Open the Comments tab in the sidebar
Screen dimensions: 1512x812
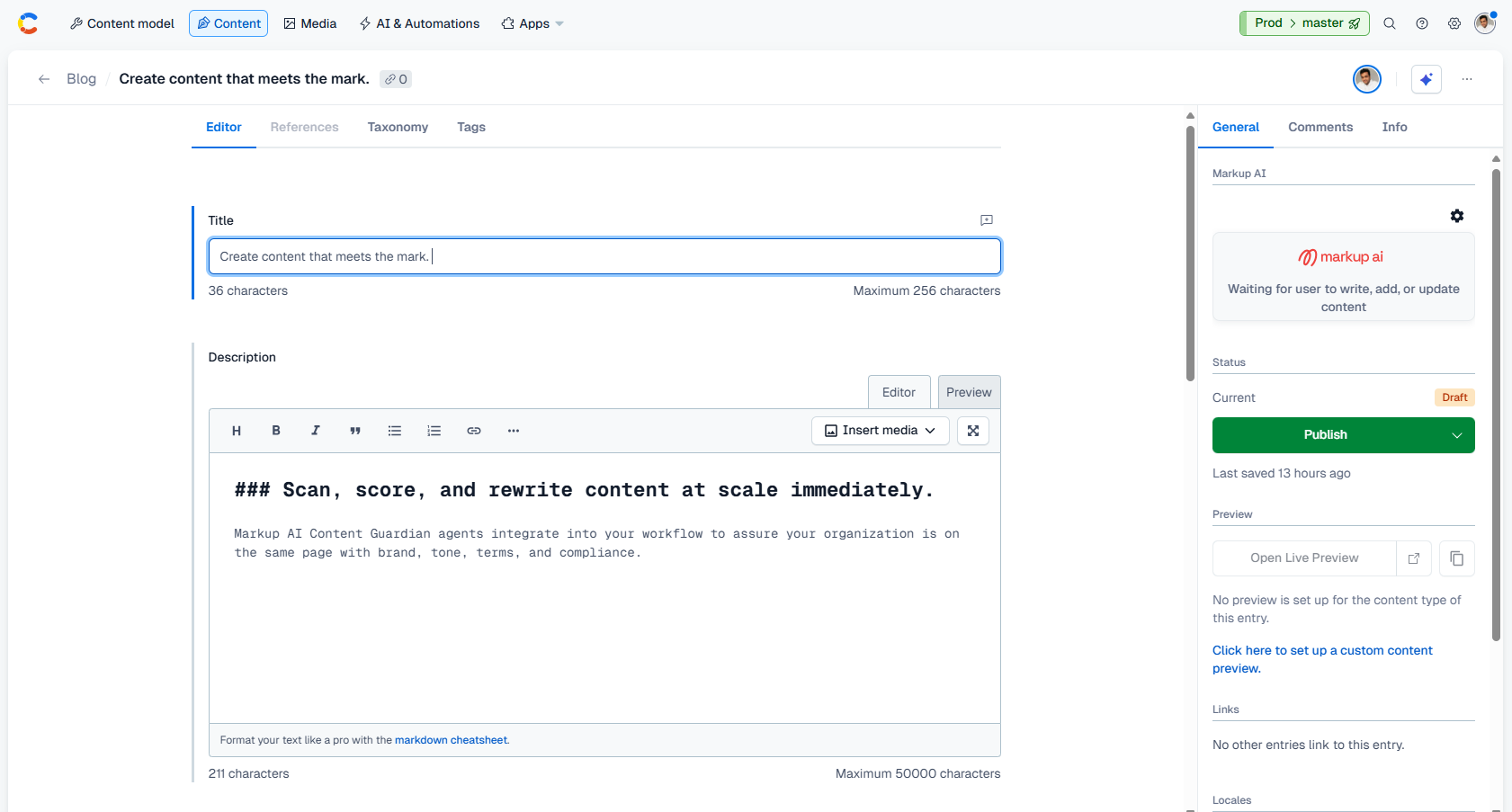1320,127
